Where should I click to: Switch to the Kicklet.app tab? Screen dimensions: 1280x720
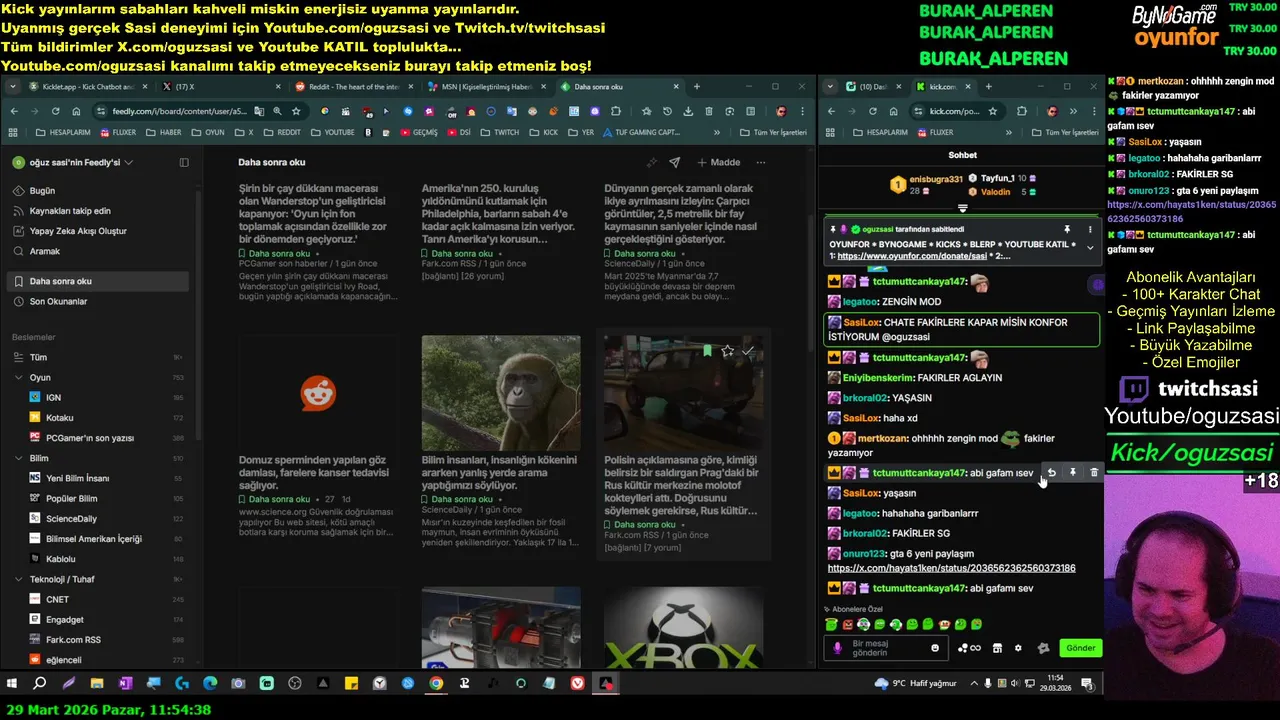coord(87,87)
